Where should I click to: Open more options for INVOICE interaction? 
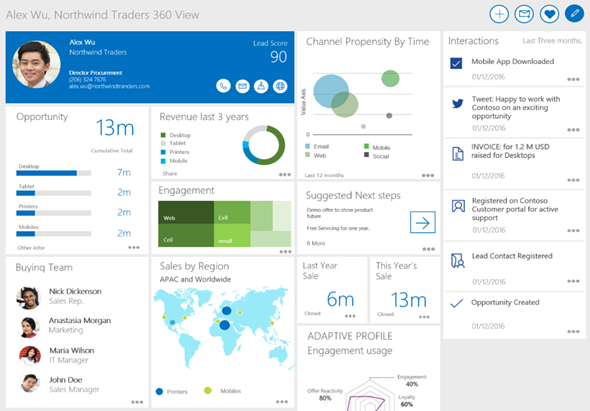point(573,180)
